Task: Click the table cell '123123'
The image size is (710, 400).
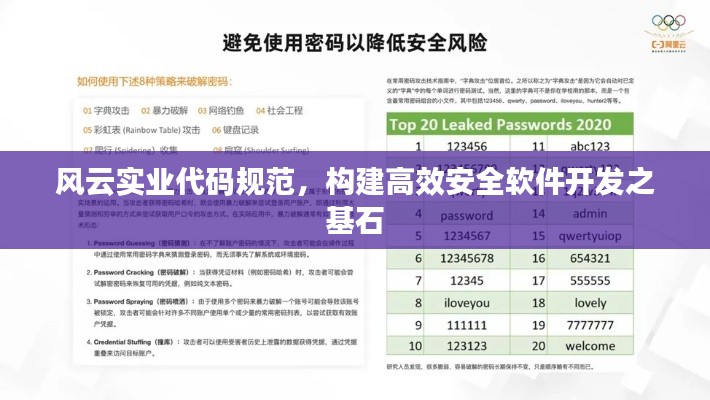Action: coord(467,347)
